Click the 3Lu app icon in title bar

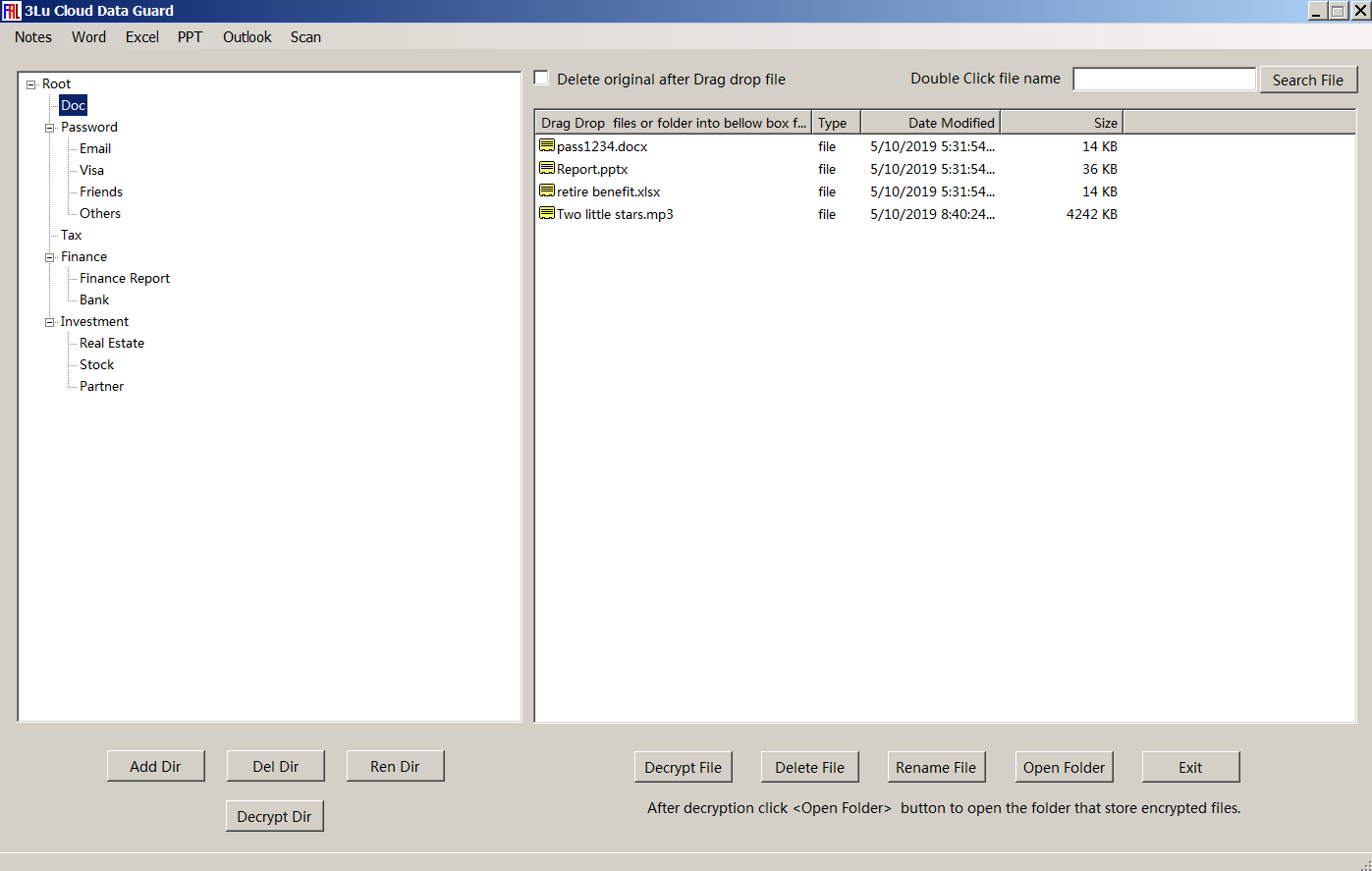coord(11,11)
